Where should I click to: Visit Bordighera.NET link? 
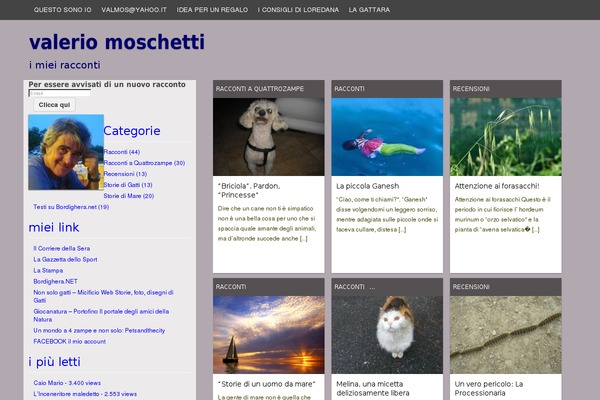pos(55,281)
